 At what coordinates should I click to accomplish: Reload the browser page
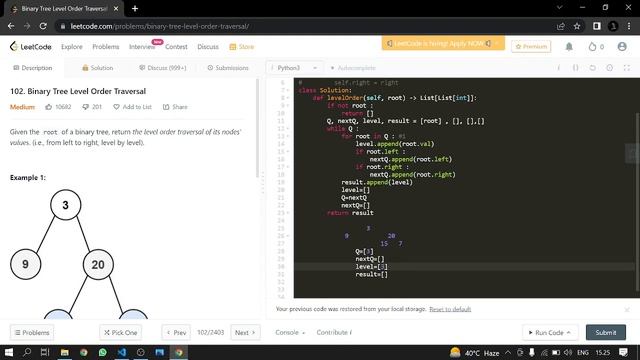43,26
